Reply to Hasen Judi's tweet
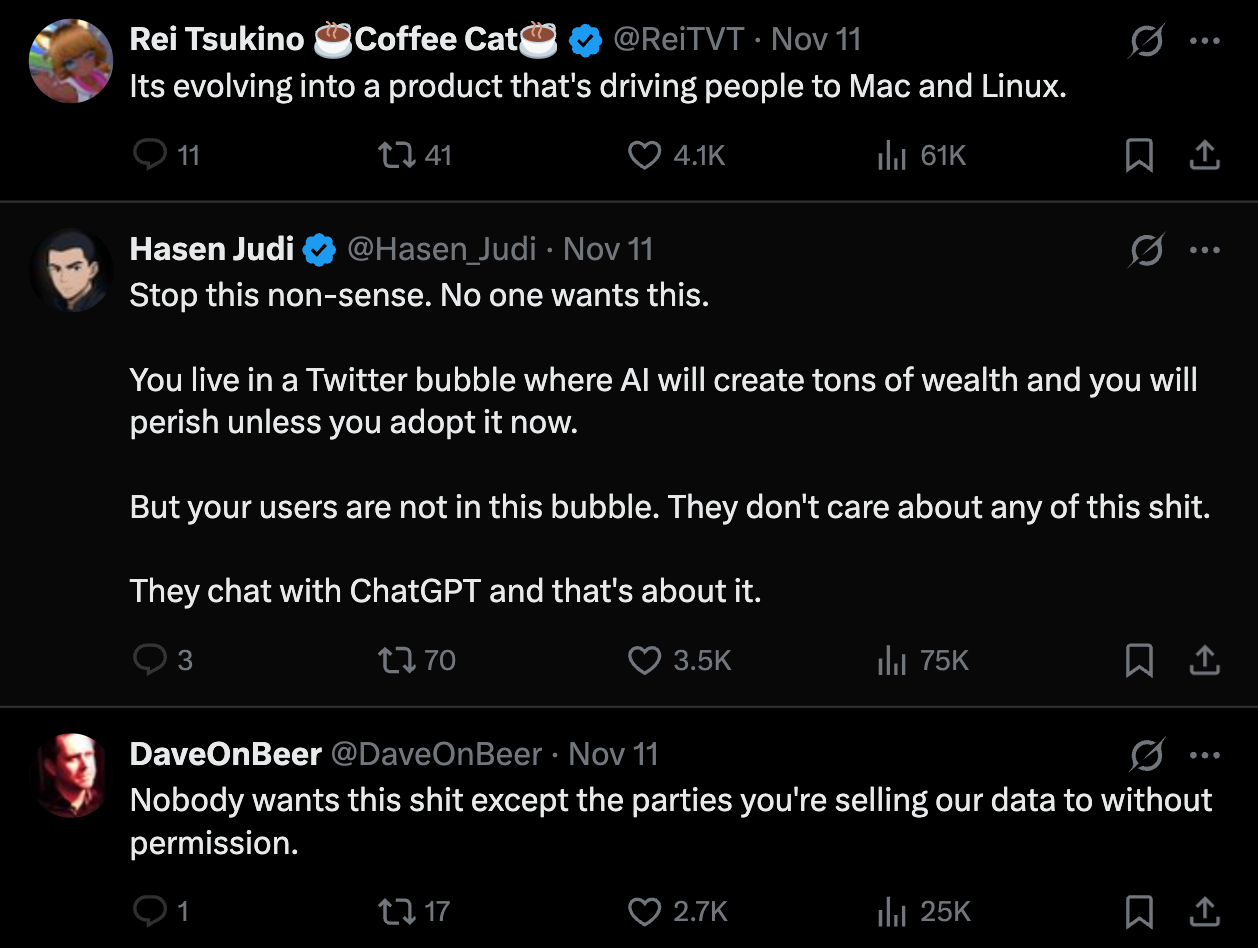The image size is (1258, 948). [150, 660]
